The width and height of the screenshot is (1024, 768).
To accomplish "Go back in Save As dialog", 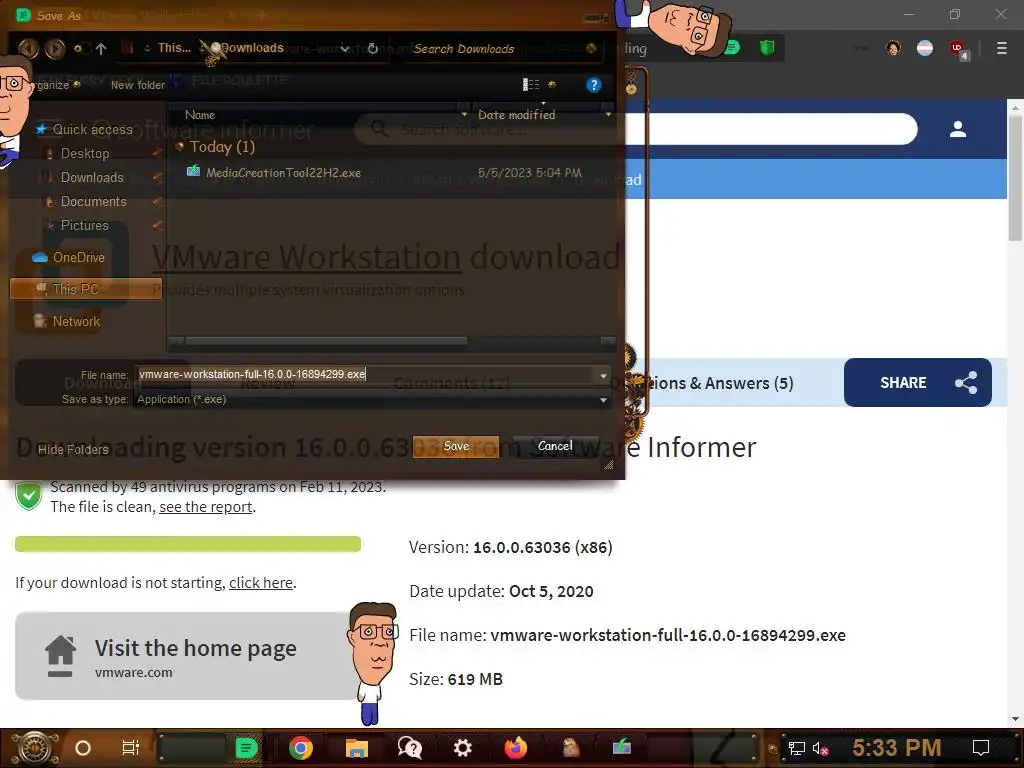I will [x=27, y=48].
